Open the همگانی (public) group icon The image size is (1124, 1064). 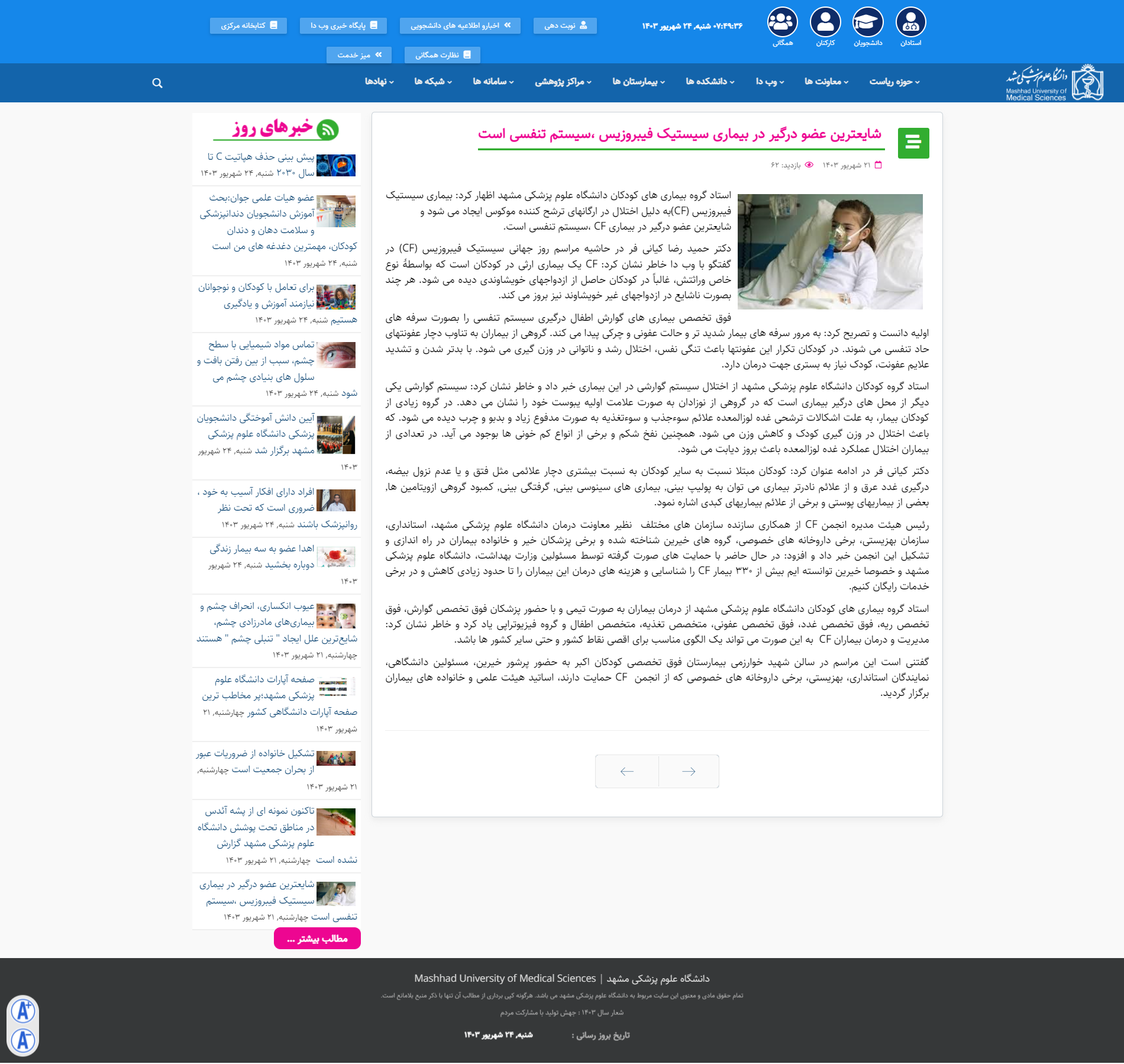pyautogui.click(x=783, y=22)
